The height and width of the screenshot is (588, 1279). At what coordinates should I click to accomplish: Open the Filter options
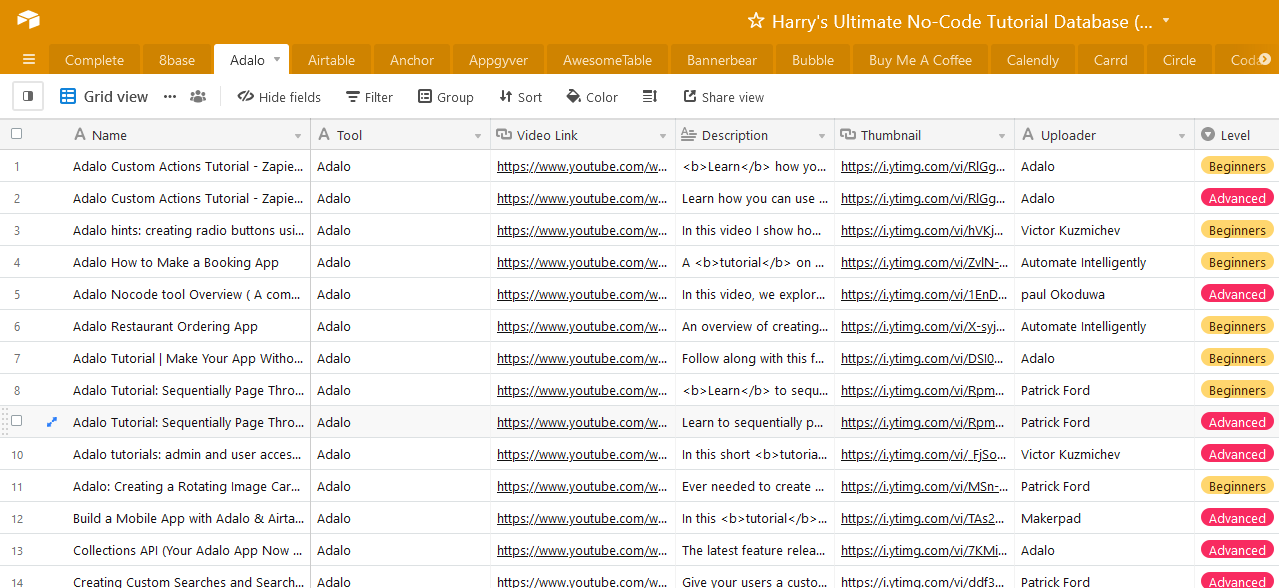click(x=369, y=97)
